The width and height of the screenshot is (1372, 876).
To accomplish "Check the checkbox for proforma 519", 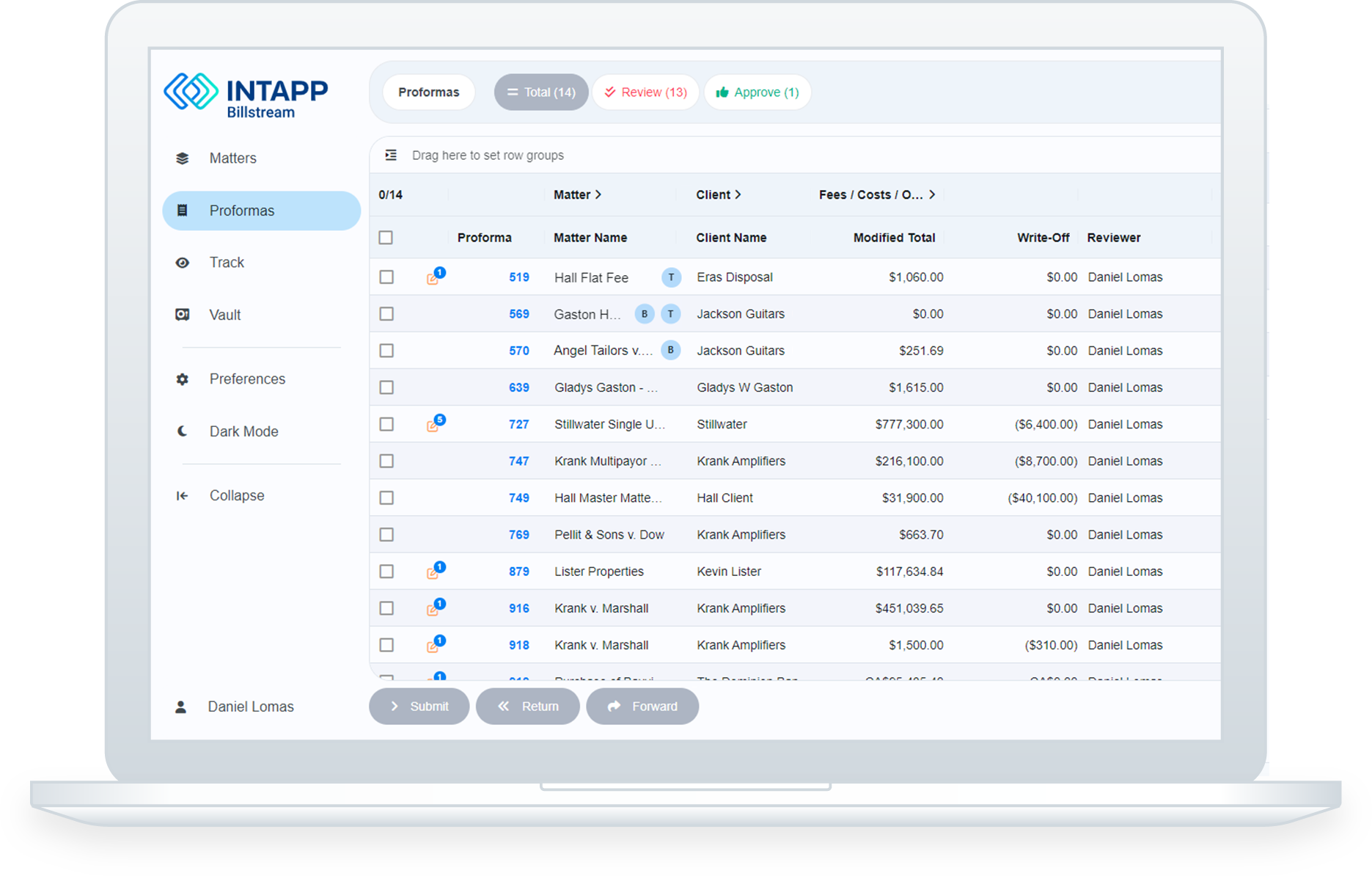I will pos(386,277).
